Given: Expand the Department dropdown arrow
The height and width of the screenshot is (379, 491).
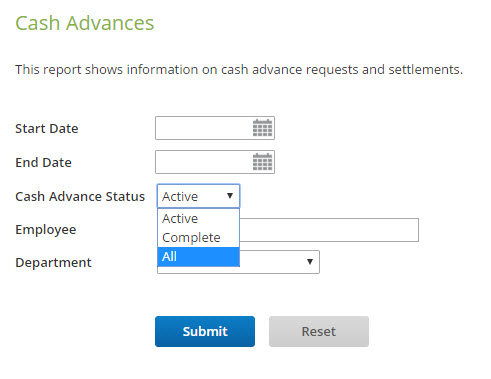Looking at the screenshot, I should point(310,262).
